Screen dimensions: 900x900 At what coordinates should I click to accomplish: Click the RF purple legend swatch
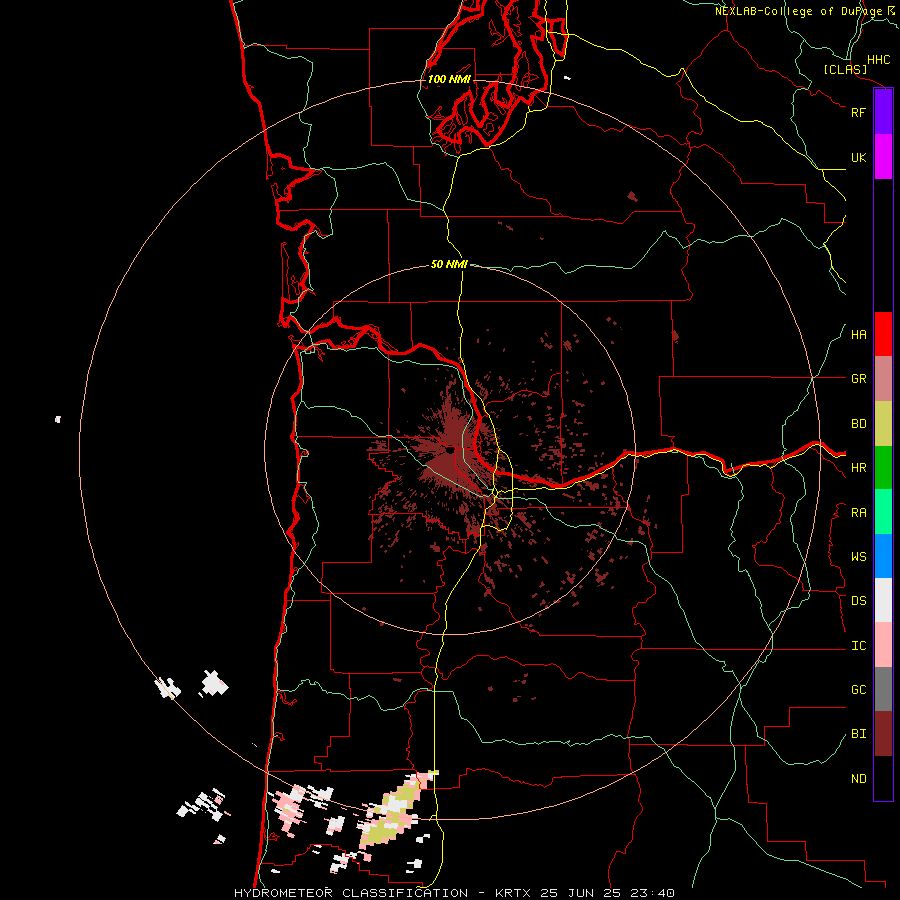point(883,112)
